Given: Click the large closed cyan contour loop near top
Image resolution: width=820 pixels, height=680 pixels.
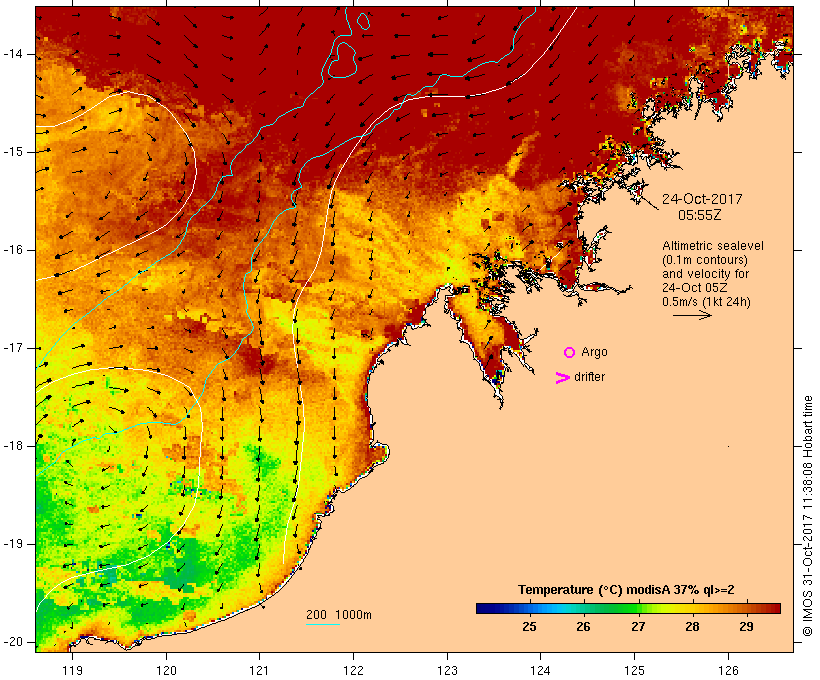Looking at the screenshot, I should (343, 60).
